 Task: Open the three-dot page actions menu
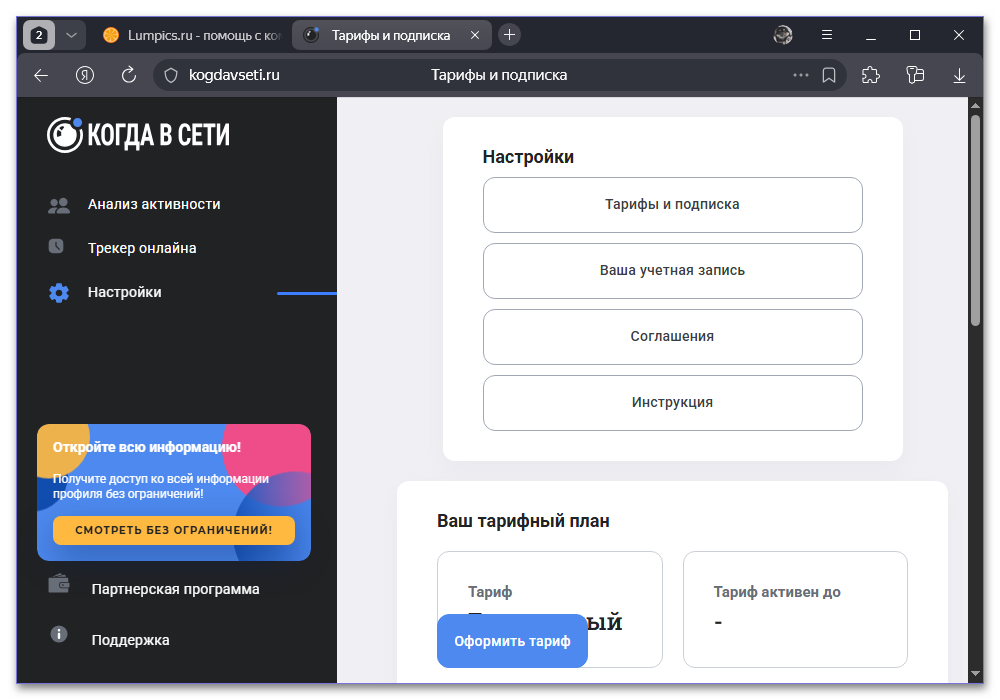pyautogui.click(x=800, y=75)
